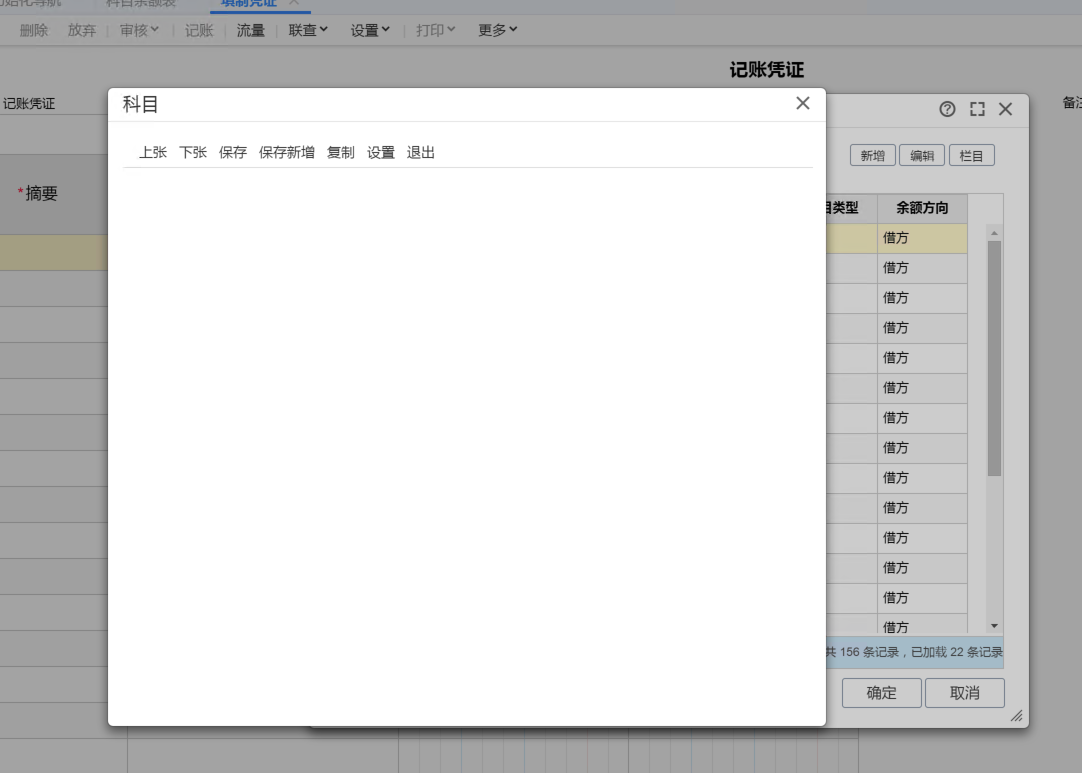Go to 下张 in 科目 dialog
Image resolution: width=1082 pixels, height=773 pixels.
[x=193, y=153]
